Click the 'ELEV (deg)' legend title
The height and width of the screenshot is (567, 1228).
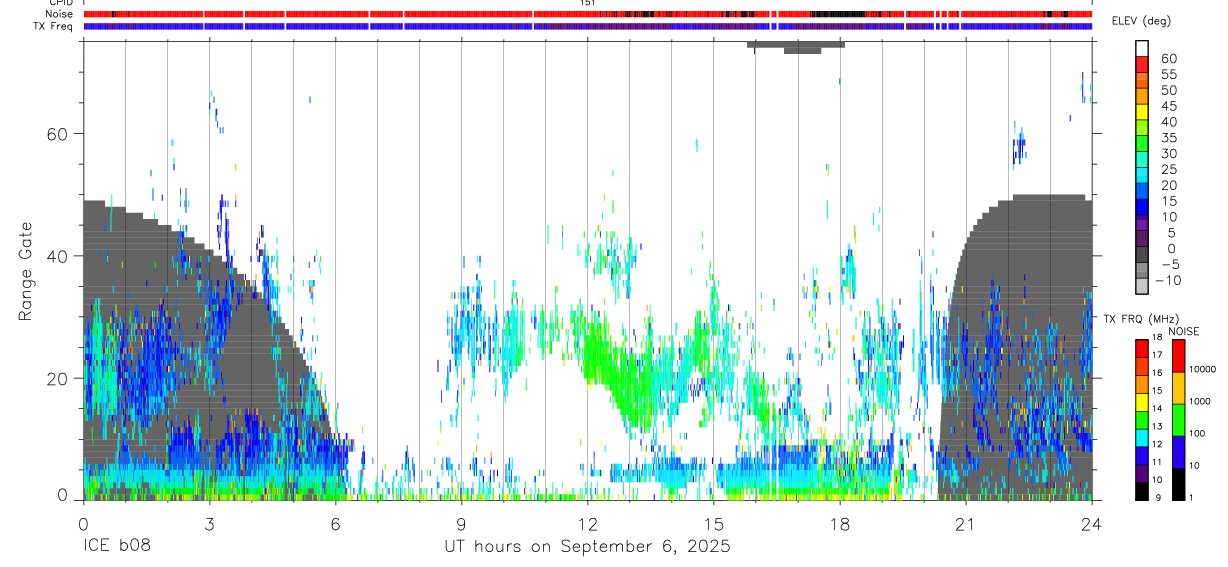(1141, 21)
